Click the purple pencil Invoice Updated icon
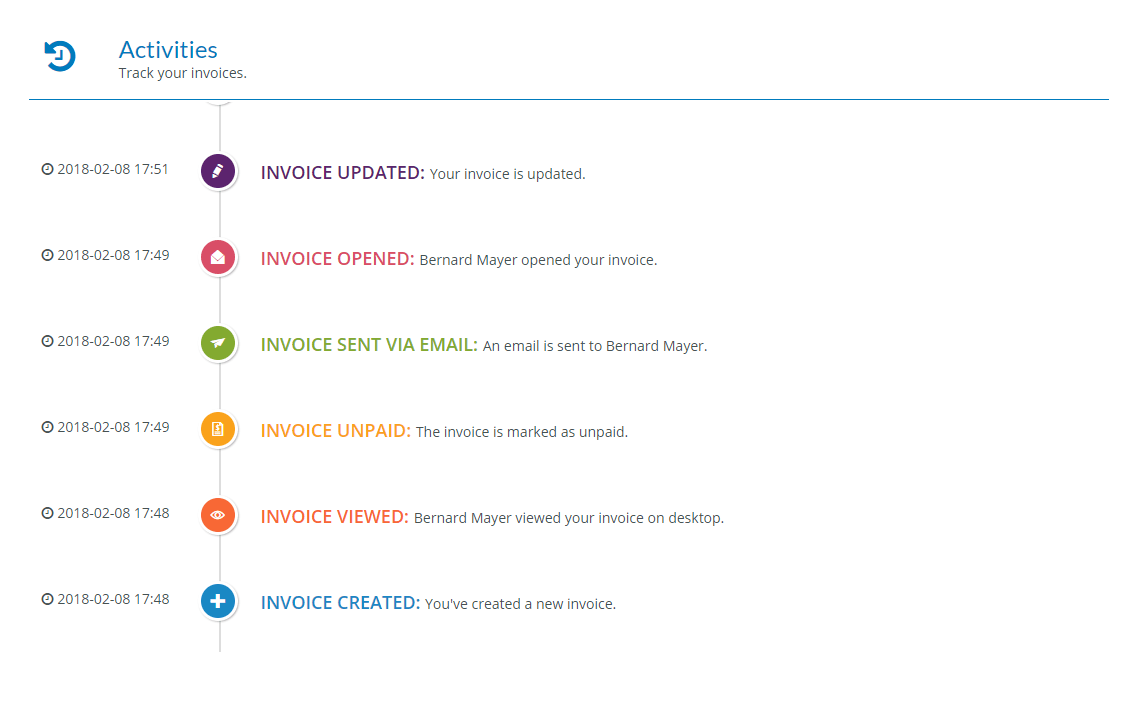This screenshot has height=702, width=1139. coord(218,171)
